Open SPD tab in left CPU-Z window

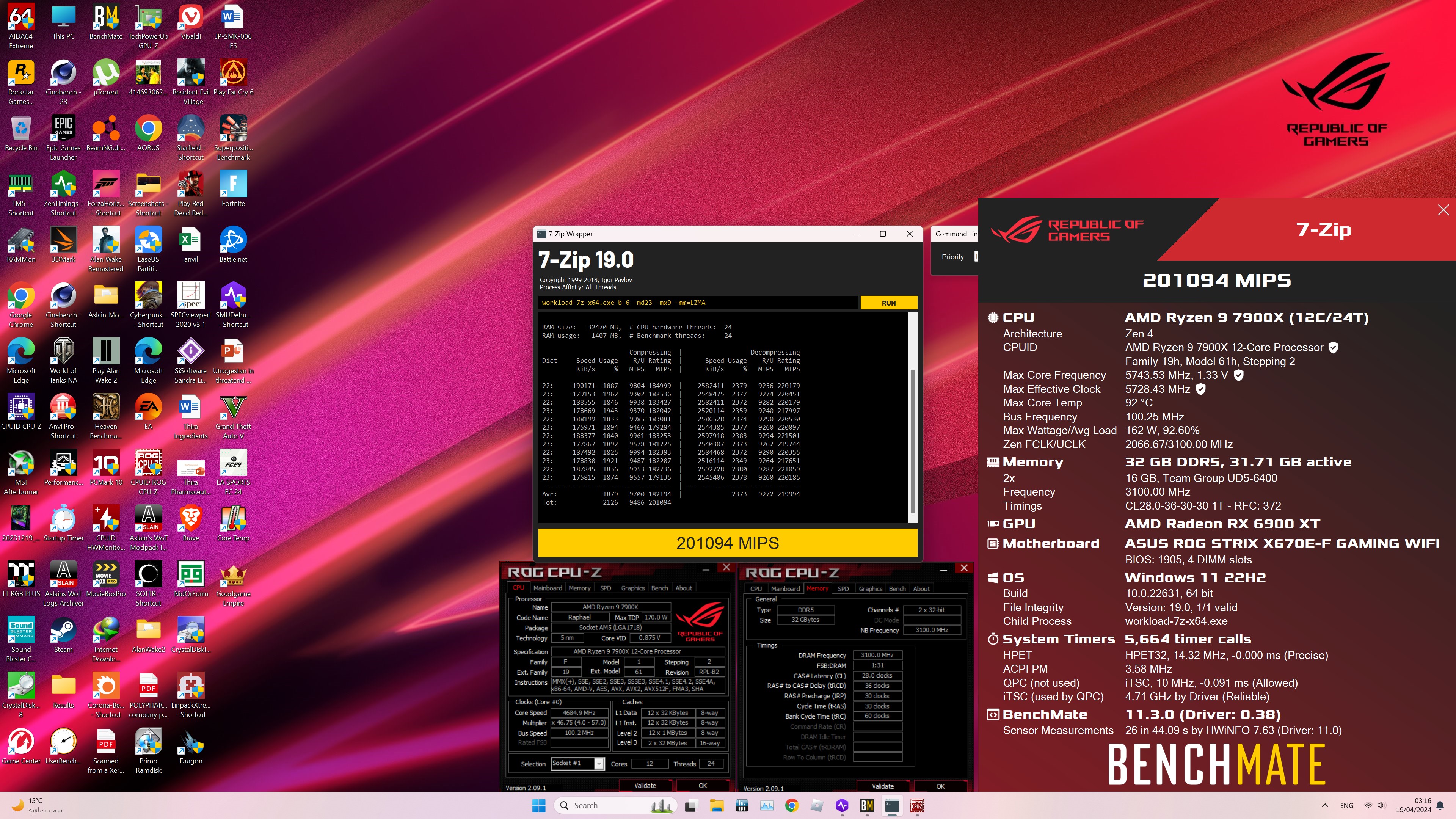606,588
